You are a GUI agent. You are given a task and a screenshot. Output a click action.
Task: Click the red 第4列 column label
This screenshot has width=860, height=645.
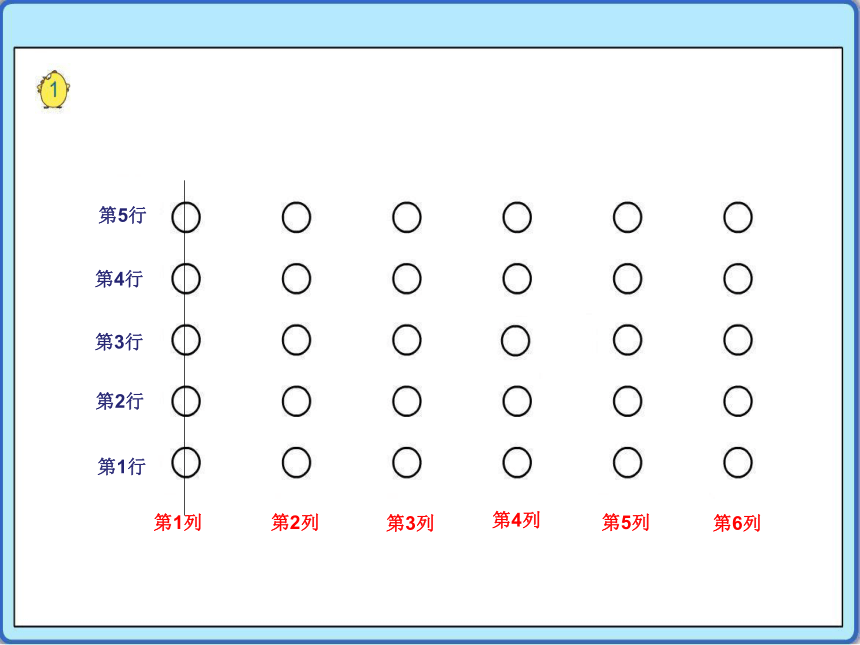tap(516, 520)
